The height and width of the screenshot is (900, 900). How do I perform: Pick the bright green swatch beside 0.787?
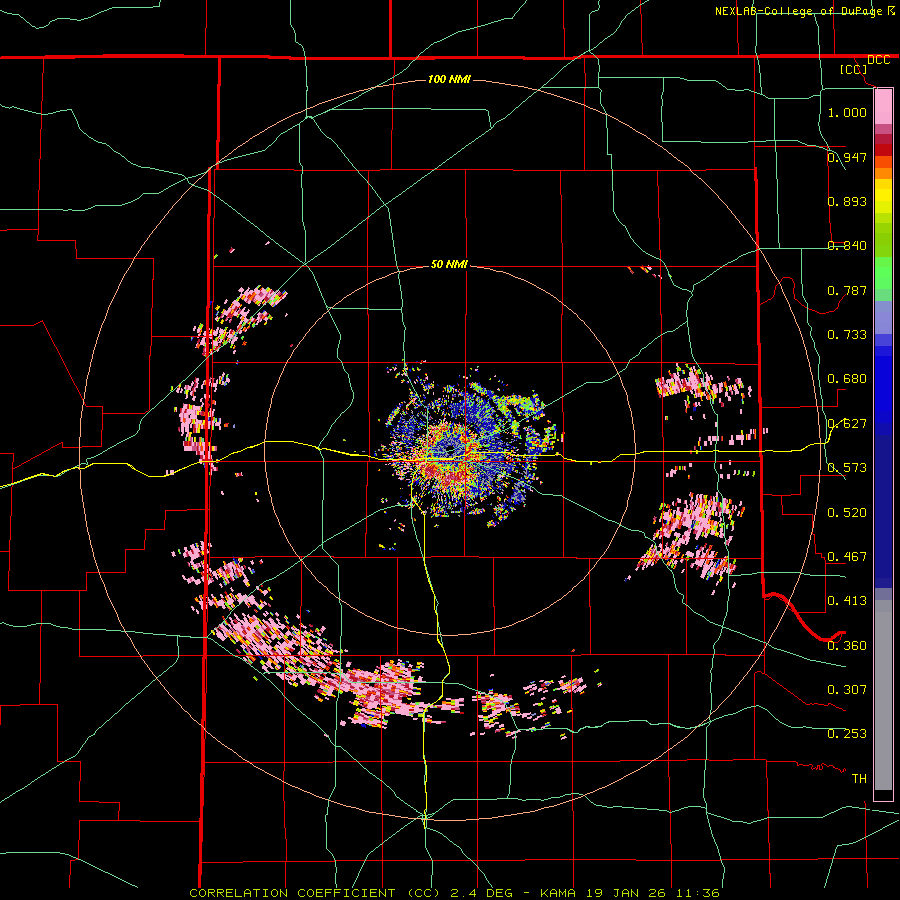tap(883, 280)
